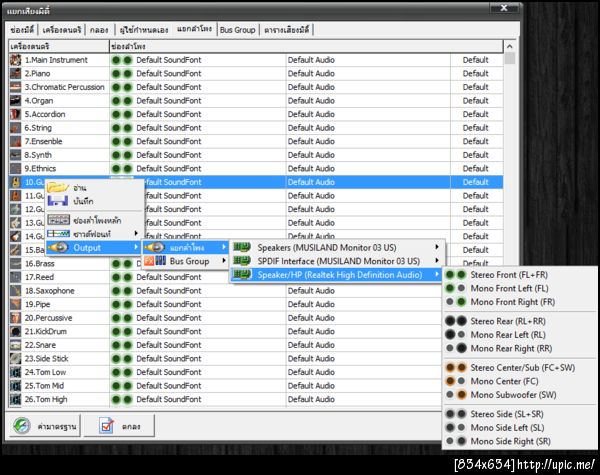Select Mono Front Left (FL) output
Screen dimensions: 600x475
tap(518, 288)
